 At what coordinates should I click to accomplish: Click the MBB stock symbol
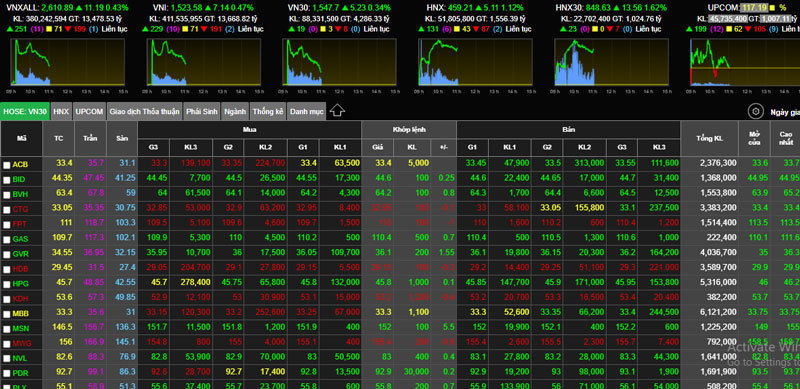tap(20, 313)
